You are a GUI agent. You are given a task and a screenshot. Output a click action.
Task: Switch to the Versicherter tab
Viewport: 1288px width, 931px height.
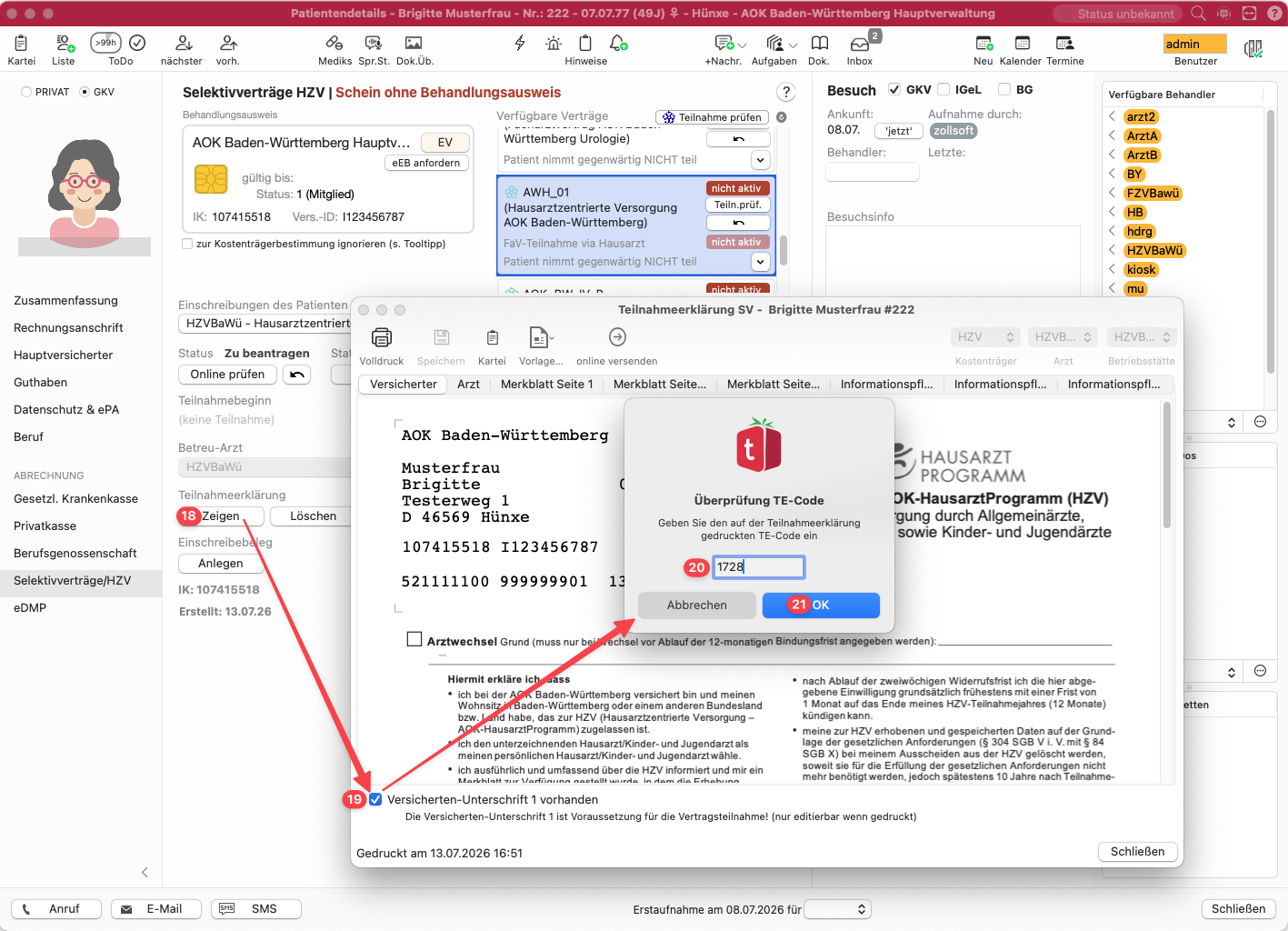click(x=404, y=385)
